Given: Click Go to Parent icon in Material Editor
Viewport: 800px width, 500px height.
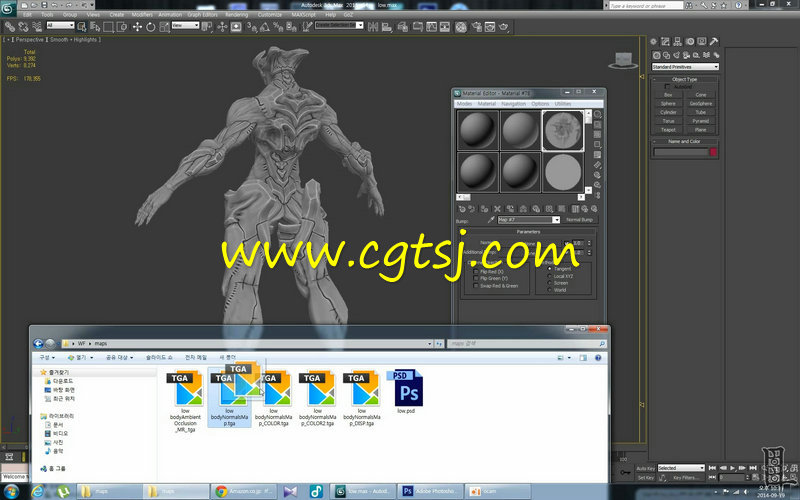Looking at the screenshot, I should click(x=584, y=209).
